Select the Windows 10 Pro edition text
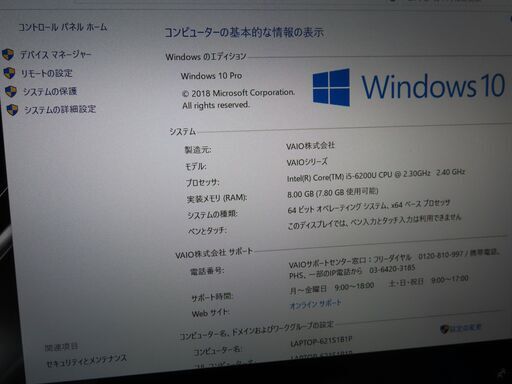The height and width of the screenshot is (384, 512). click(211, 76)
